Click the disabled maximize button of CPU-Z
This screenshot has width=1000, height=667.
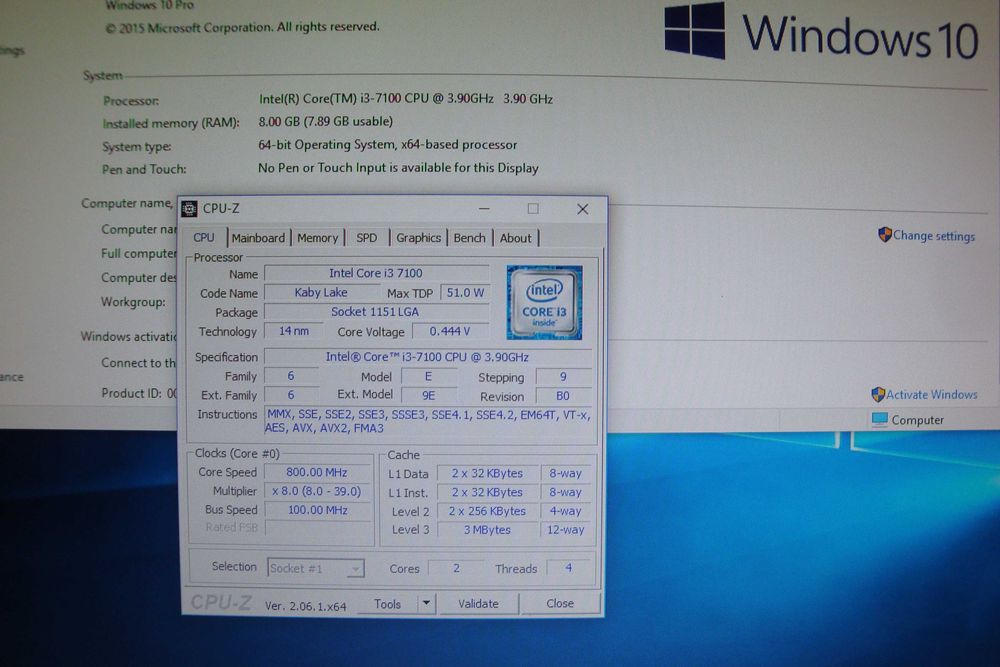[533, 209]
